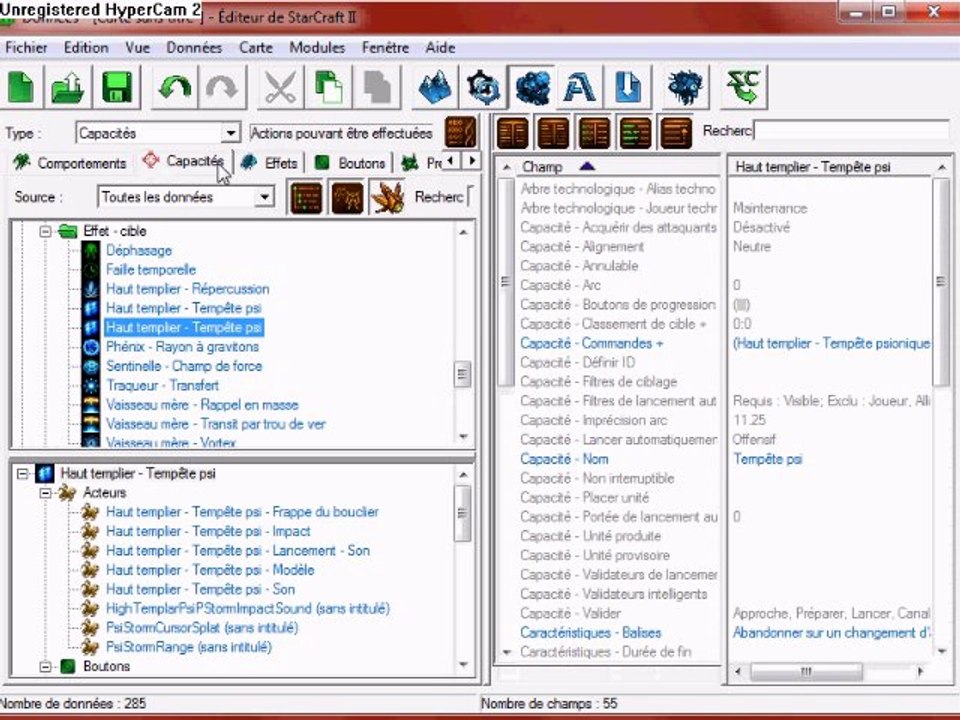The width and height of the screenshot is (960, 720).
Task: Select Faille temporelle in the list
Action: 151,270
